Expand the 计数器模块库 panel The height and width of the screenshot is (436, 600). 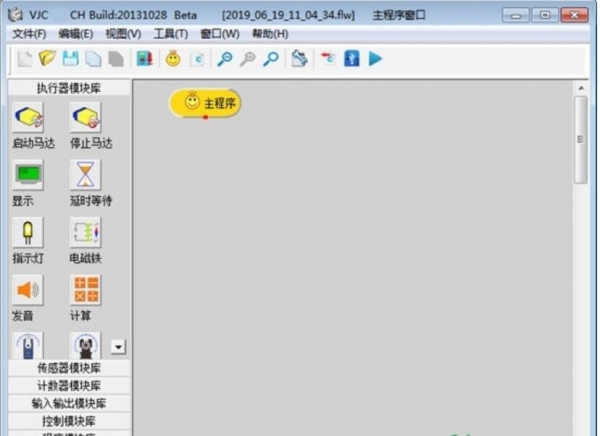(69, 385)
